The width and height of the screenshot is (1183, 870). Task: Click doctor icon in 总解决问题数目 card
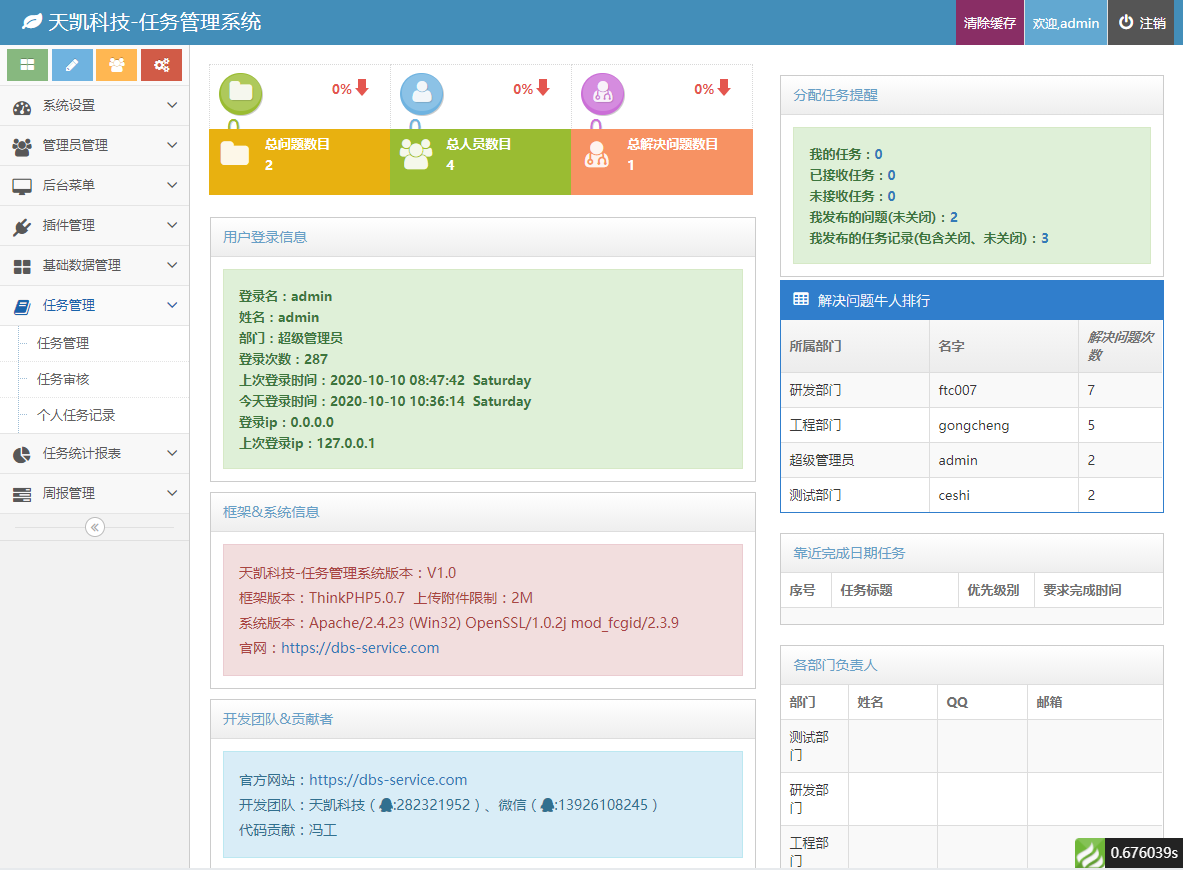[597, 154]
